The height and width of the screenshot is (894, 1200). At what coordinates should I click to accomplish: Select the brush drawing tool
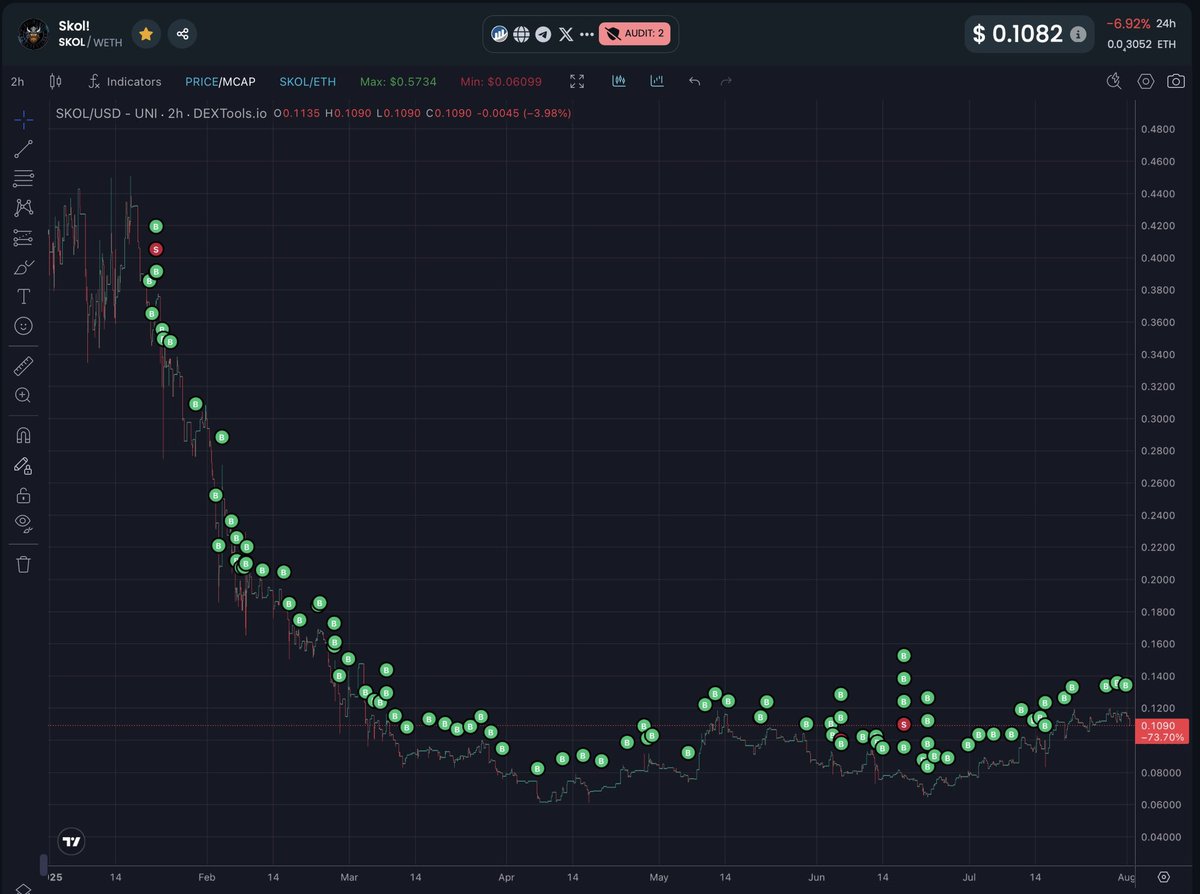(x=23, y=267)
